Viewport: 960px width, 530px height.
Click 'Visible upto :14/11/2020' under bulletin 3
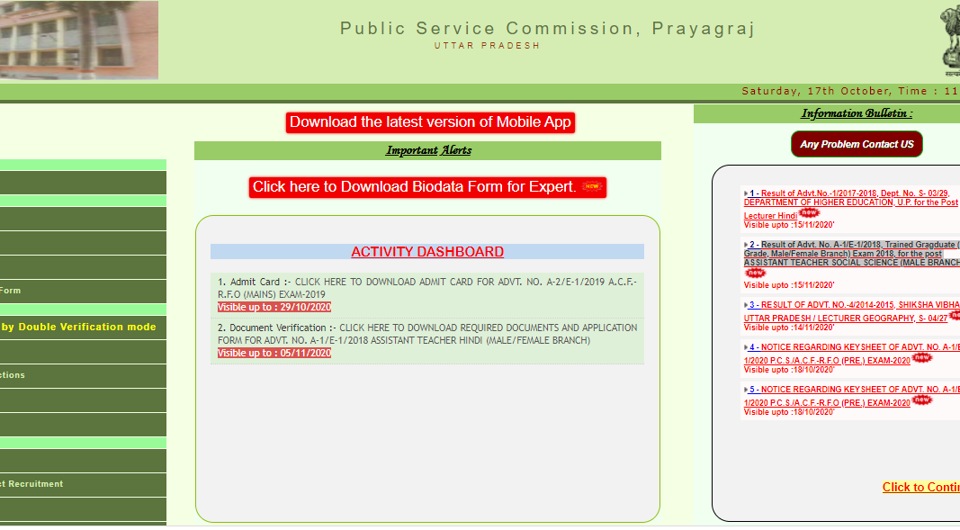pyautogui.click(x=789, y=327)
